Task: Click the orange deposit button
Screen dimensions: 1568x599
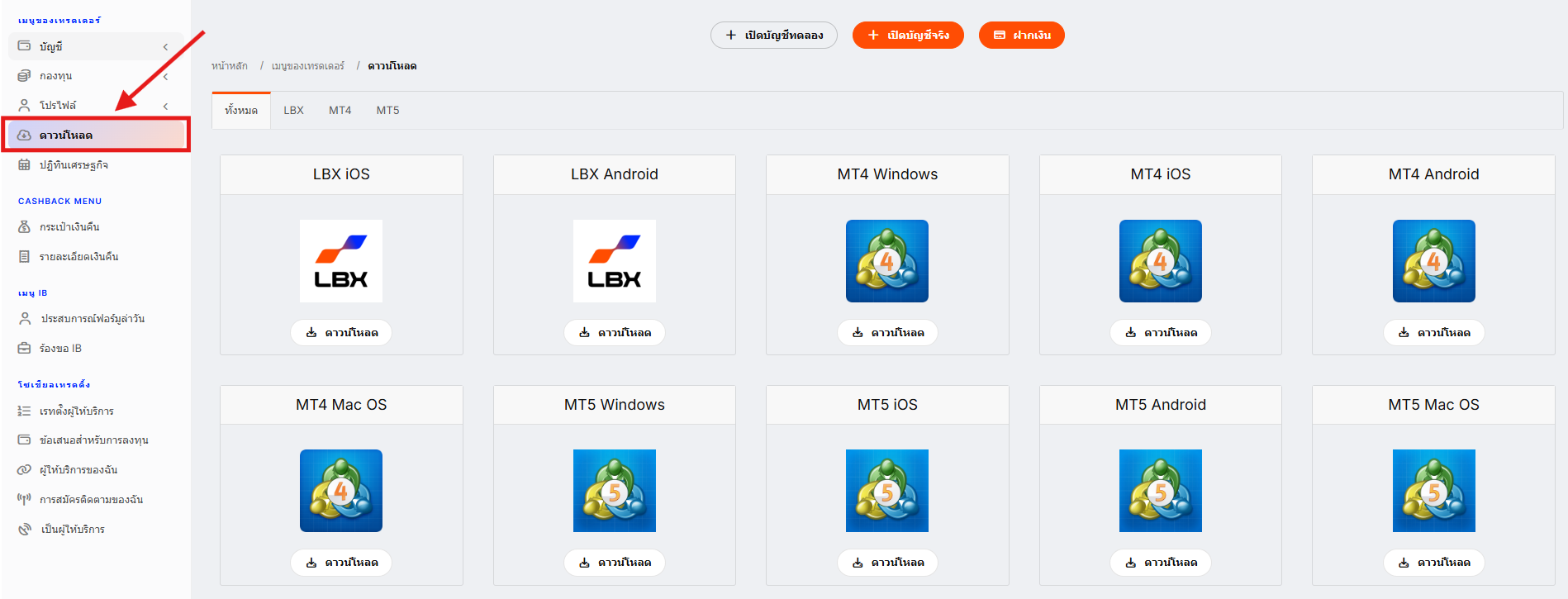Action: 1022,36
